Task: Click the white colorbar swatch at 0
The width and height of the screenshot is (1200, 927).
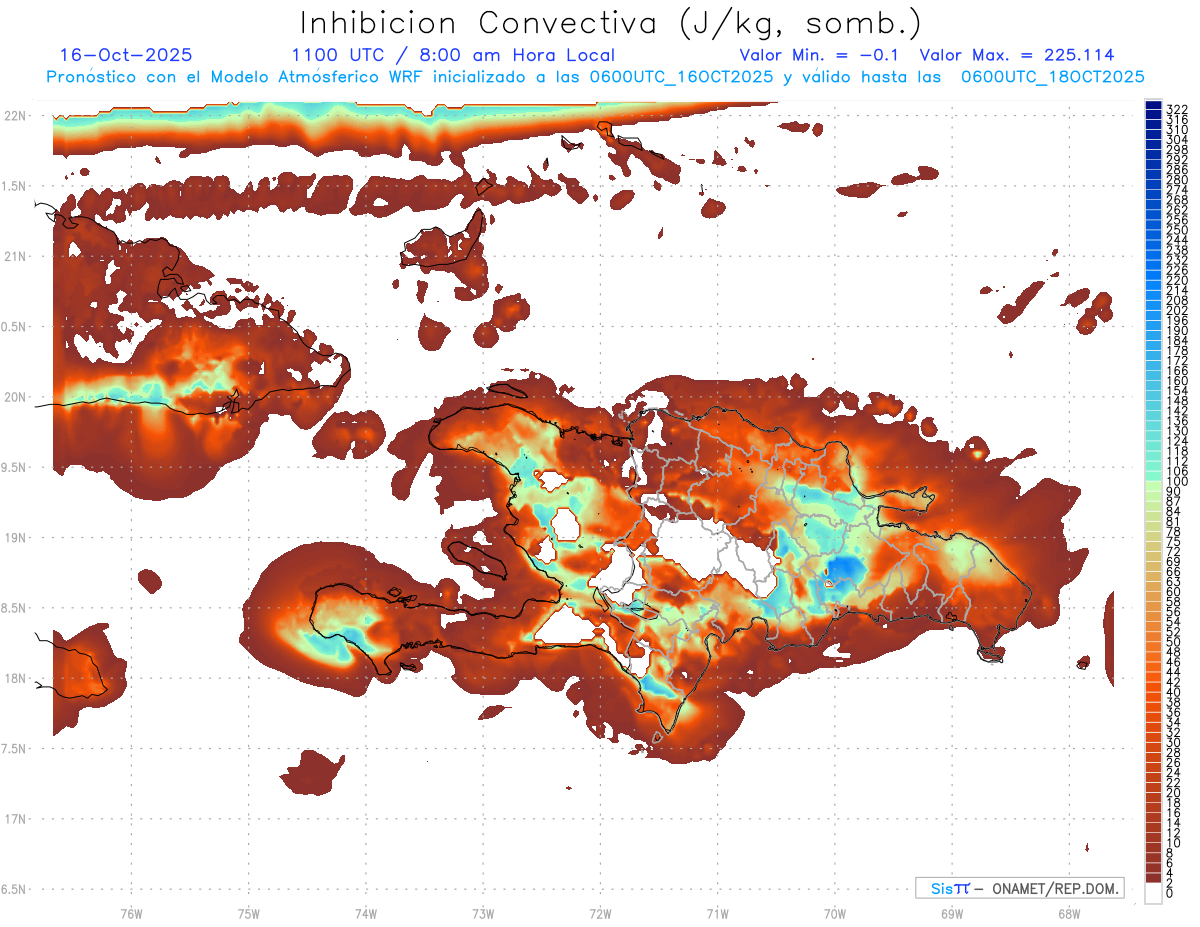Action: point(1154,895)
